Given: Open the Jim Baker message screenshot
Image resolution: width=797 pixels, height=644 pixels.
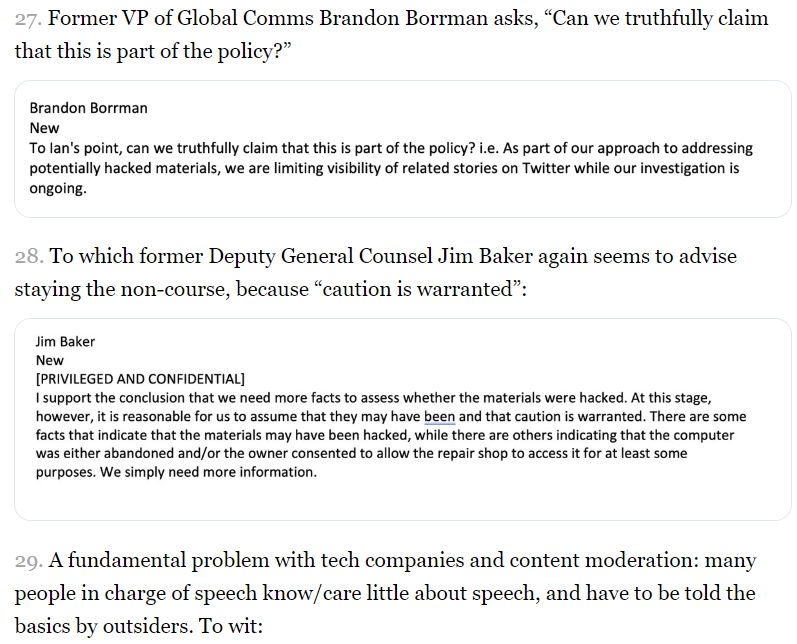Looking at the screenshot, I should click(398, 418).
